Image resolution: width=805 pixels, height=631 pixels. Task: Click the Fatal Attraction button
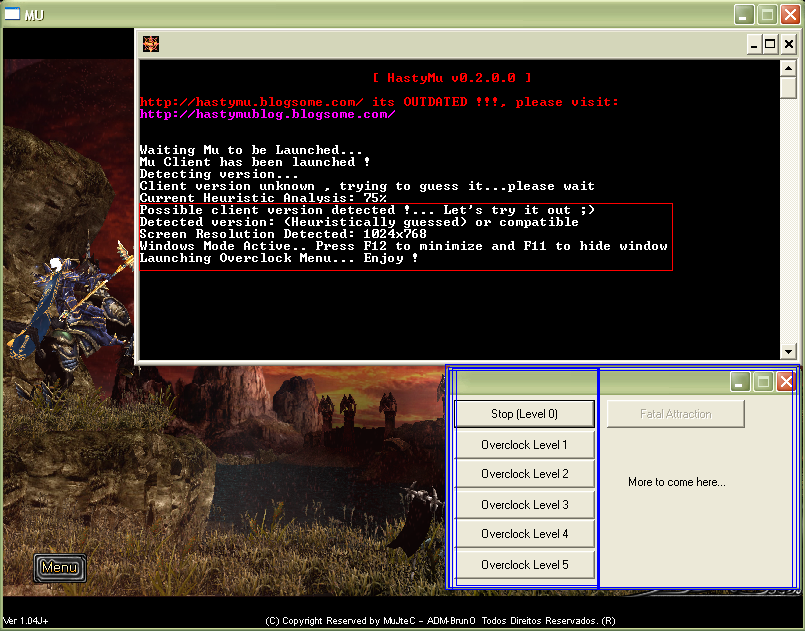tap(676, 414)
